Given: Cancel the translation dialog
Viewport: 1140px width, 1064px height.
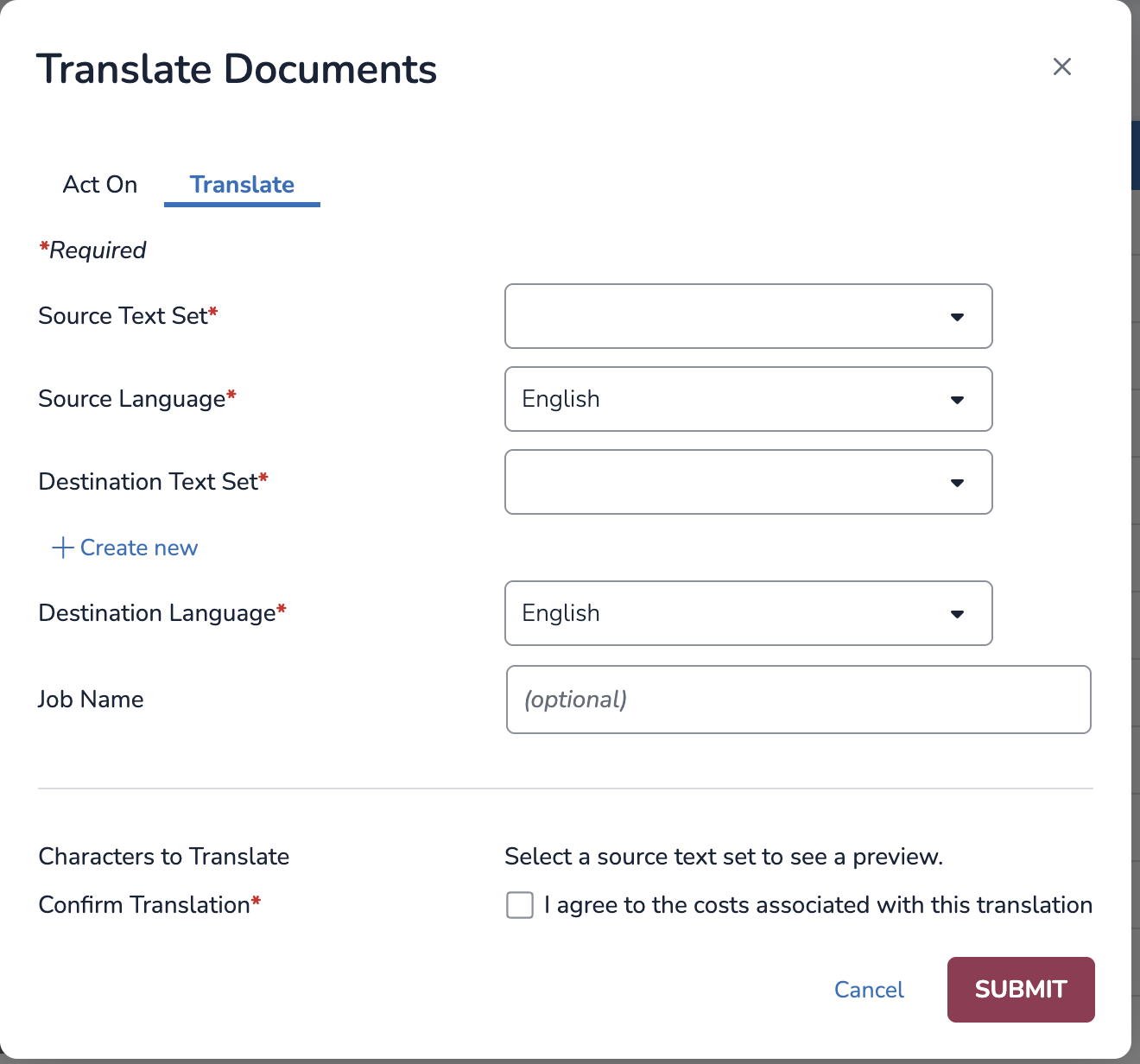Looking at the screenshot, I should pos(869,990).
